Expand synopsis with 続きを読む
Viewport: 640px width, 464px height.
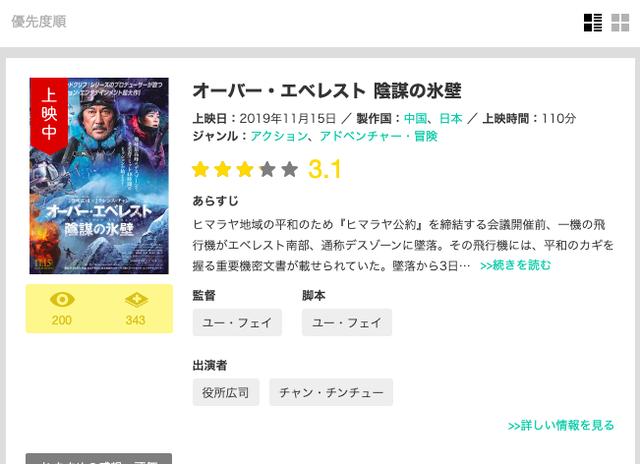515,265
